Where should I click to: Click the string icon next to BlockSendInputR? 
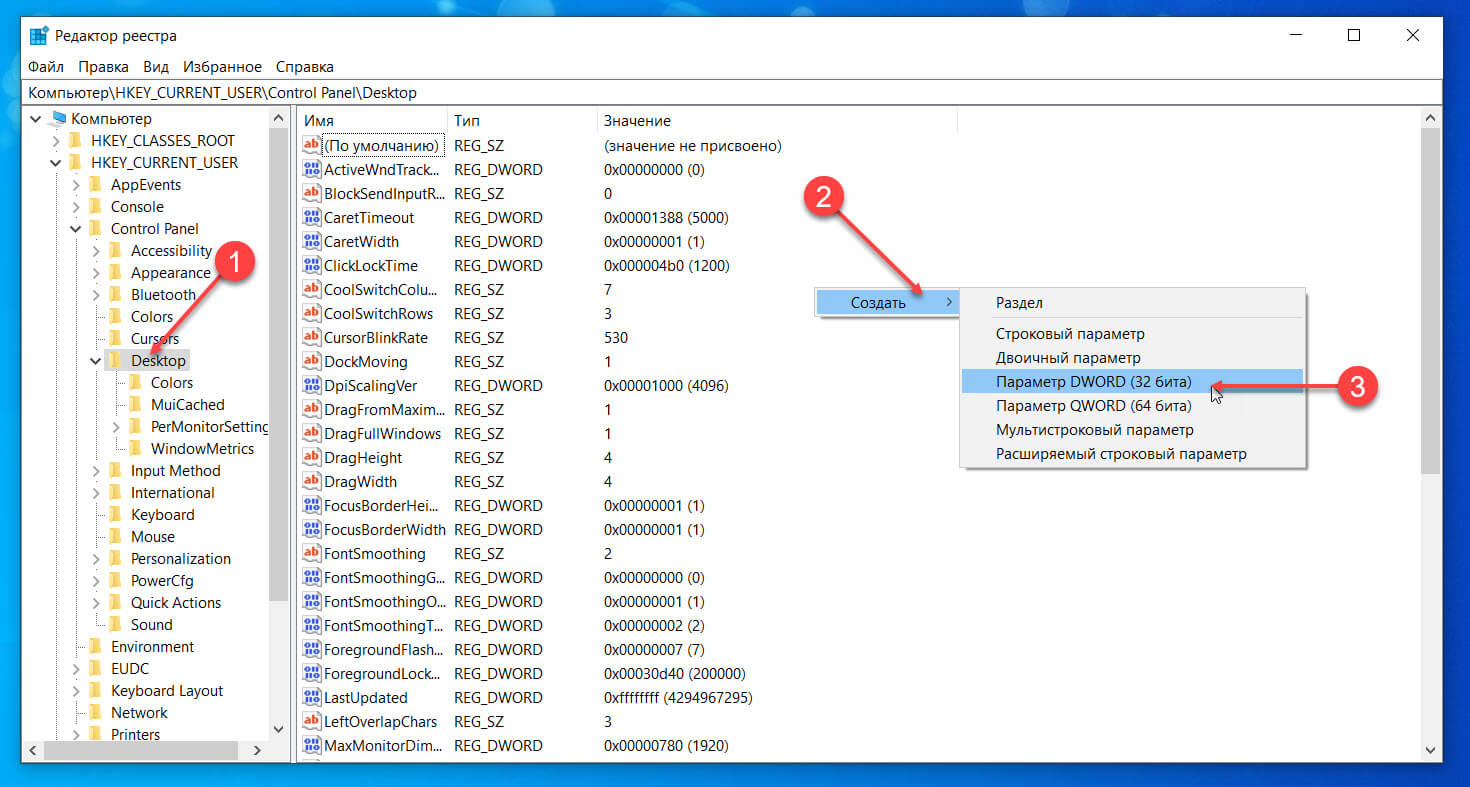click(311, 194)
